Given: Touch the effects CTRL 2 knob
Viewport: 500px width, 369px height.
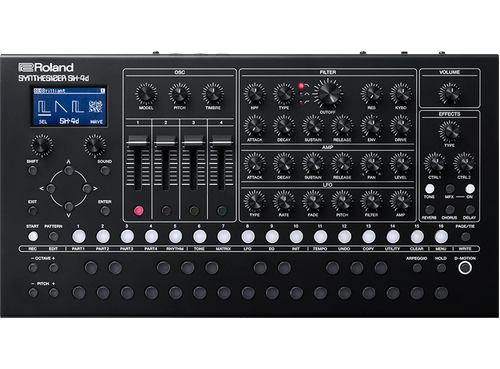Looking at the screenshot, I should coord(464,163).
